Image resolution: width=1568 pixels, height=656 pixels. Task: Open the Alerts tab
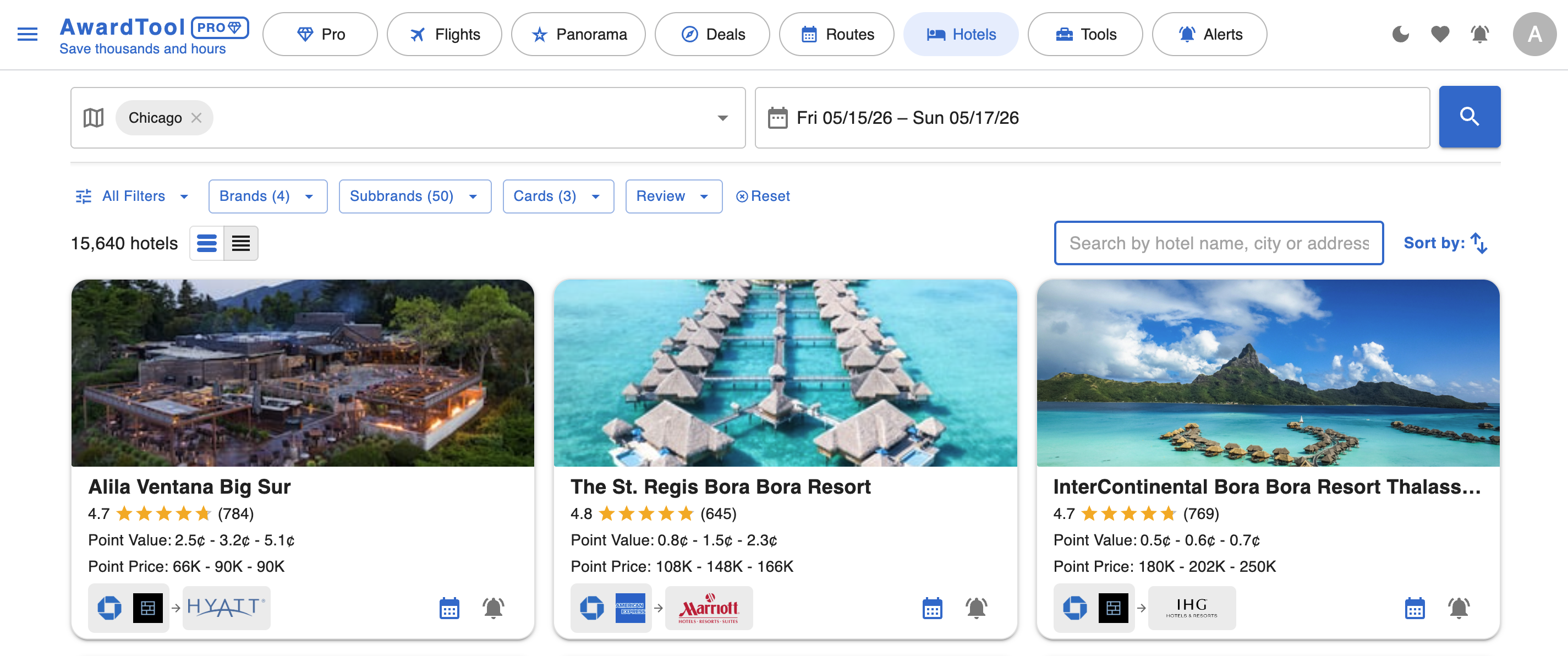[1209, 34]
